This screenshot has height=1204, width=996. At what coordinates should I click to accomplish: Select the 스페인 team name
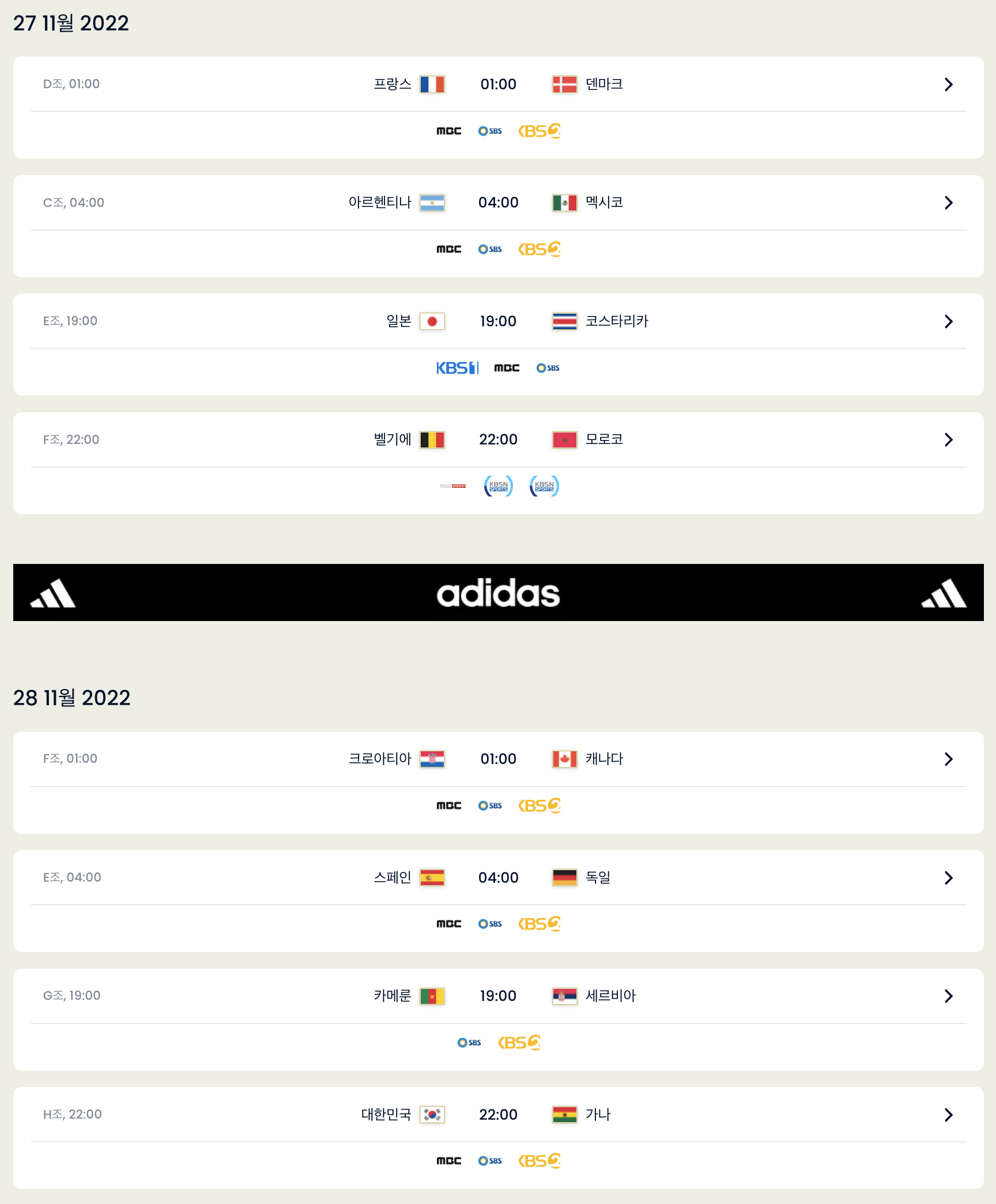[393, 877]
